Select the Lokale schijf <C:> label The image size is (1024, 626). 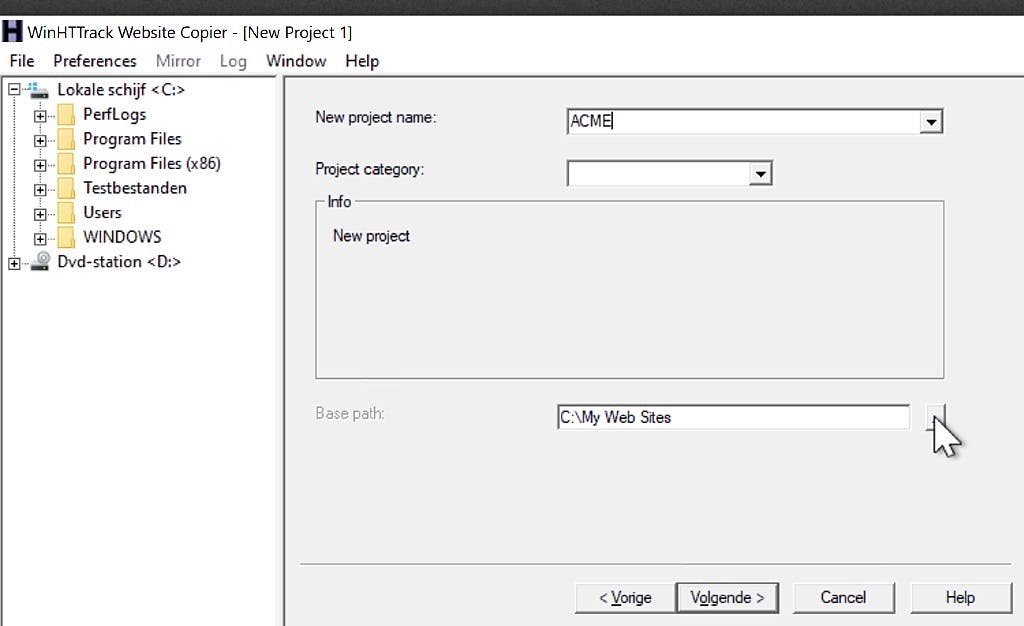click(x=121, y=90)
